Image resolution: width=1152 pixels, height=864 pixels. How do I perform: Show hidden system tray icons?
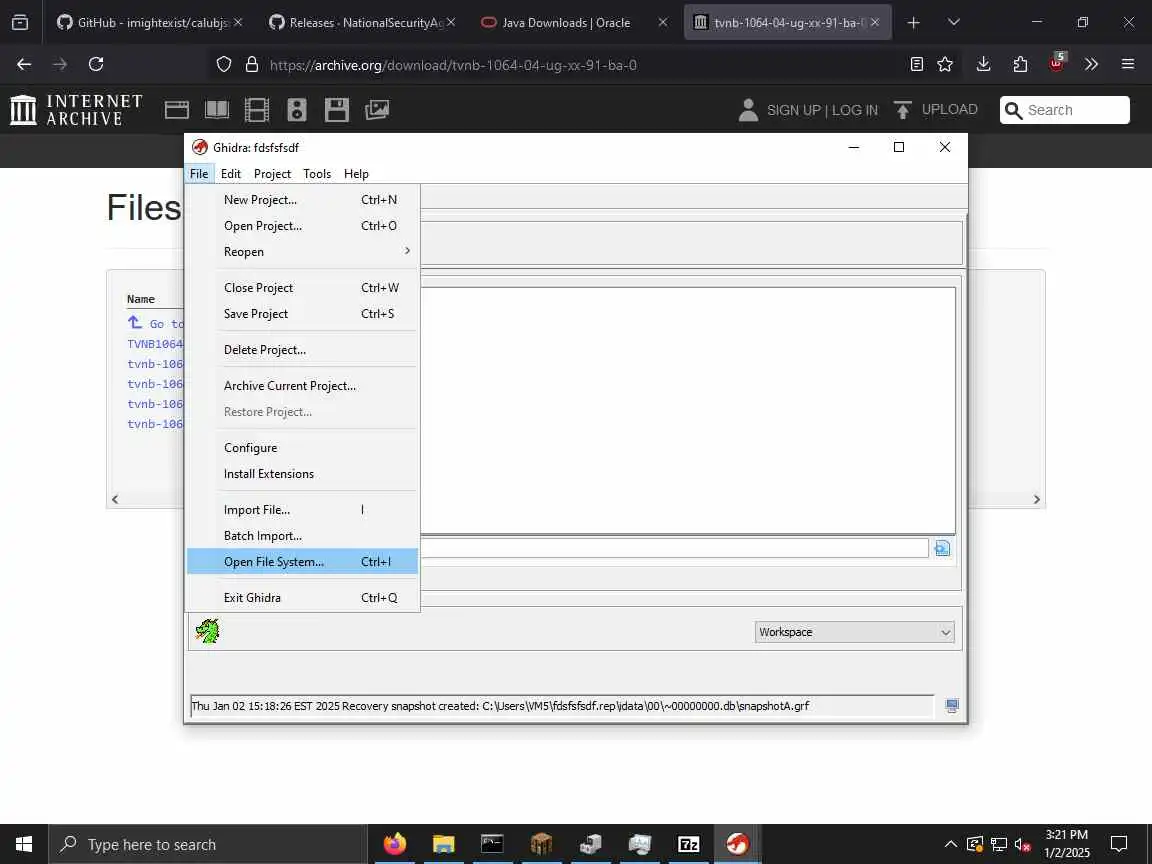pyautogui.click(x=950, y=844)
